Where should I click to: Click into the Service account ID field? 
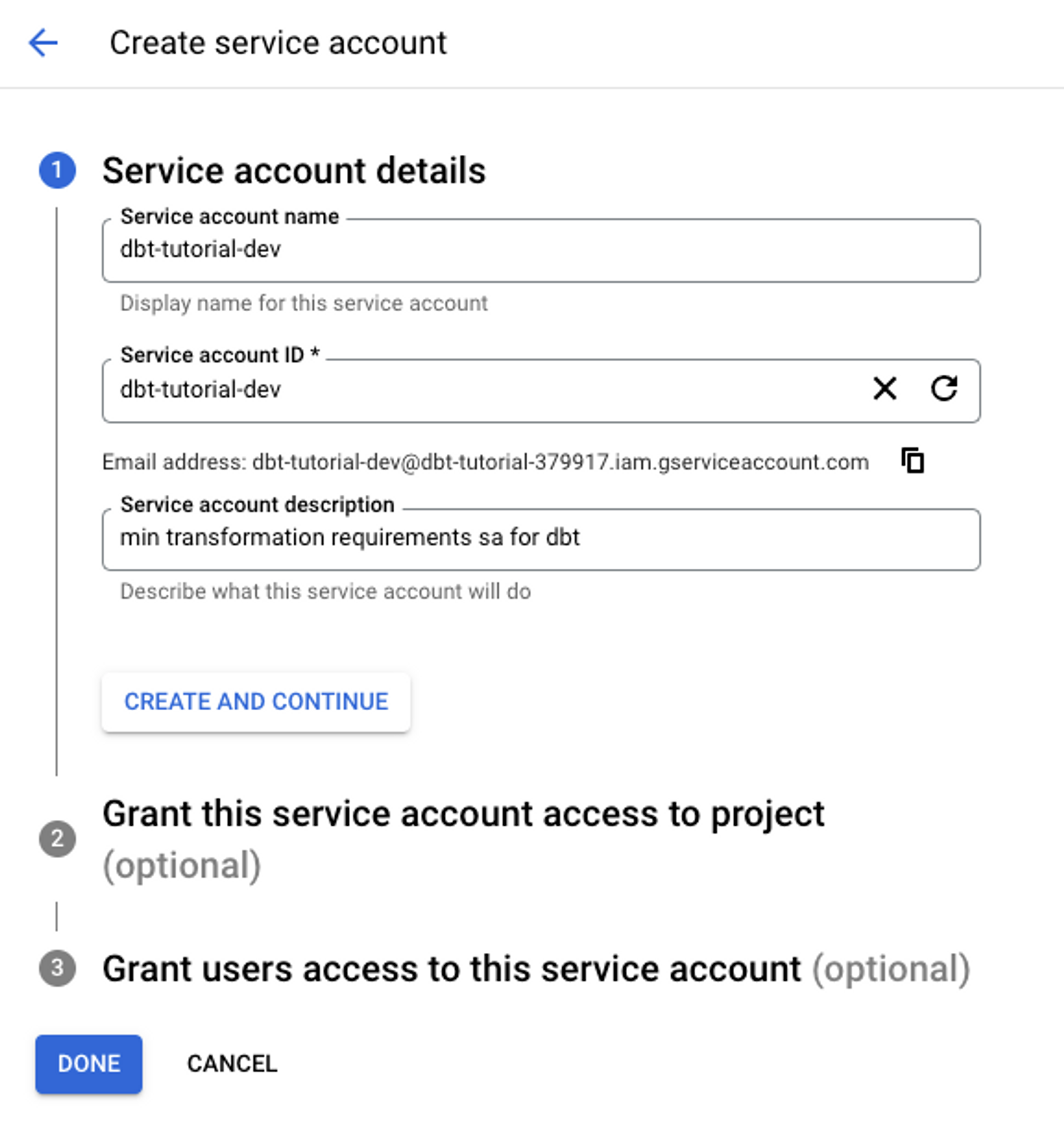[483, 390]
